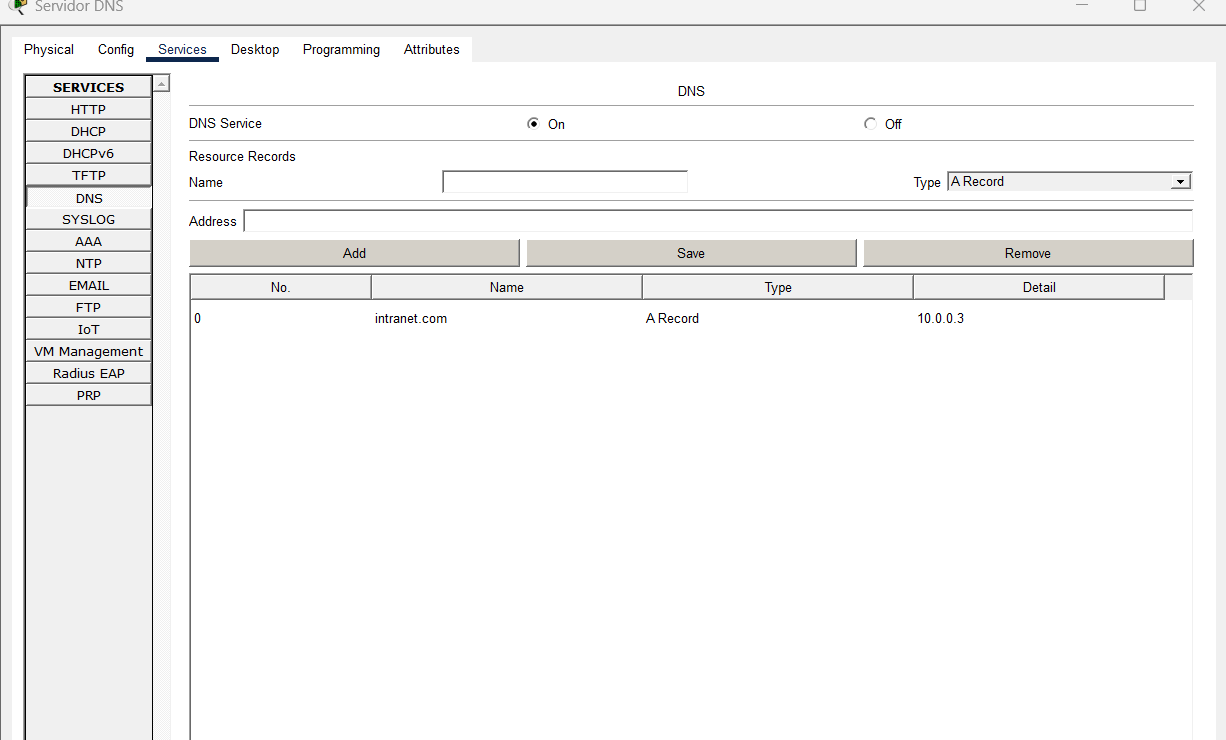This screenshot has height=740, width=1226.
Task: Sort records by Name column
Action: click(507, 287)
